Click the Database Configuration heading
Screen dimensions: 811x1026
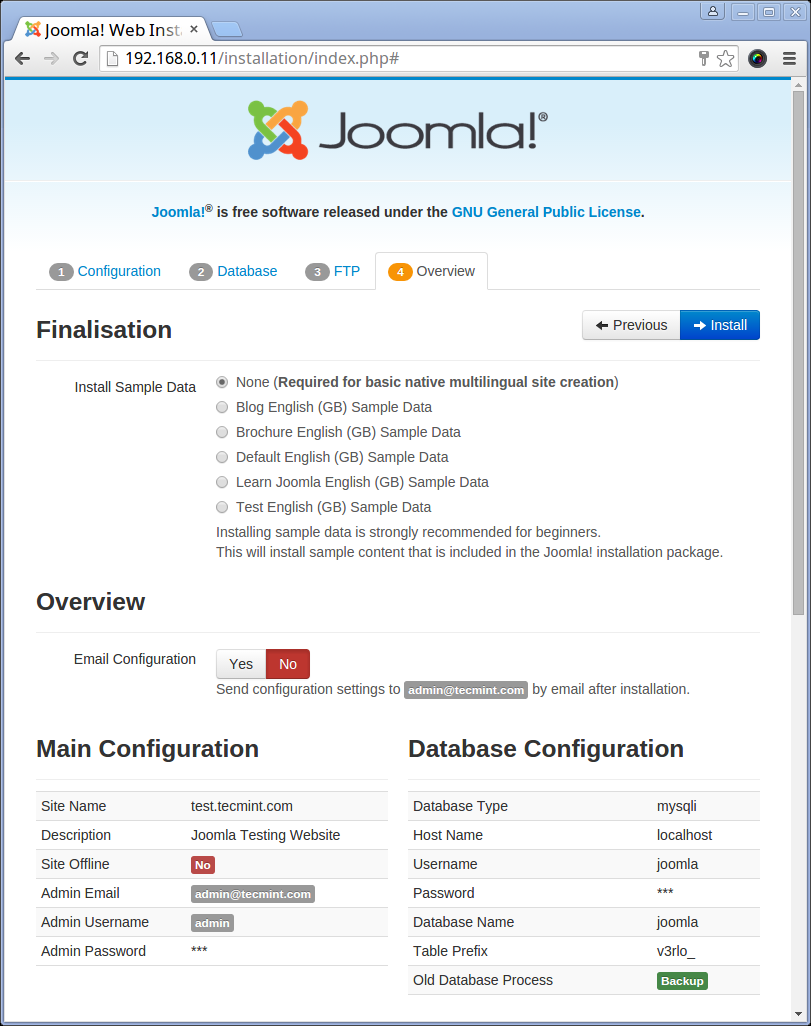click(x=546, y=749)
